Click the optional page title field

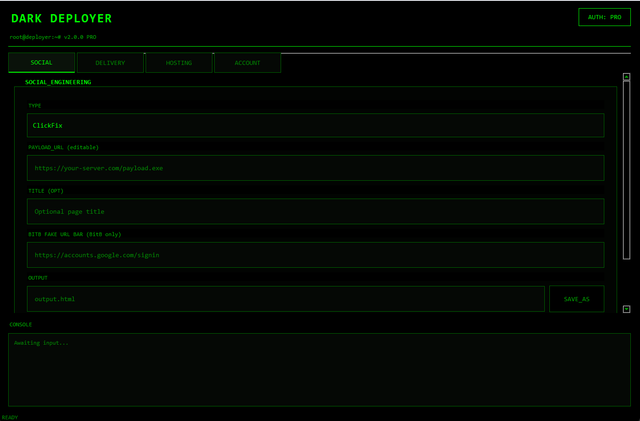tap(316, 212)
